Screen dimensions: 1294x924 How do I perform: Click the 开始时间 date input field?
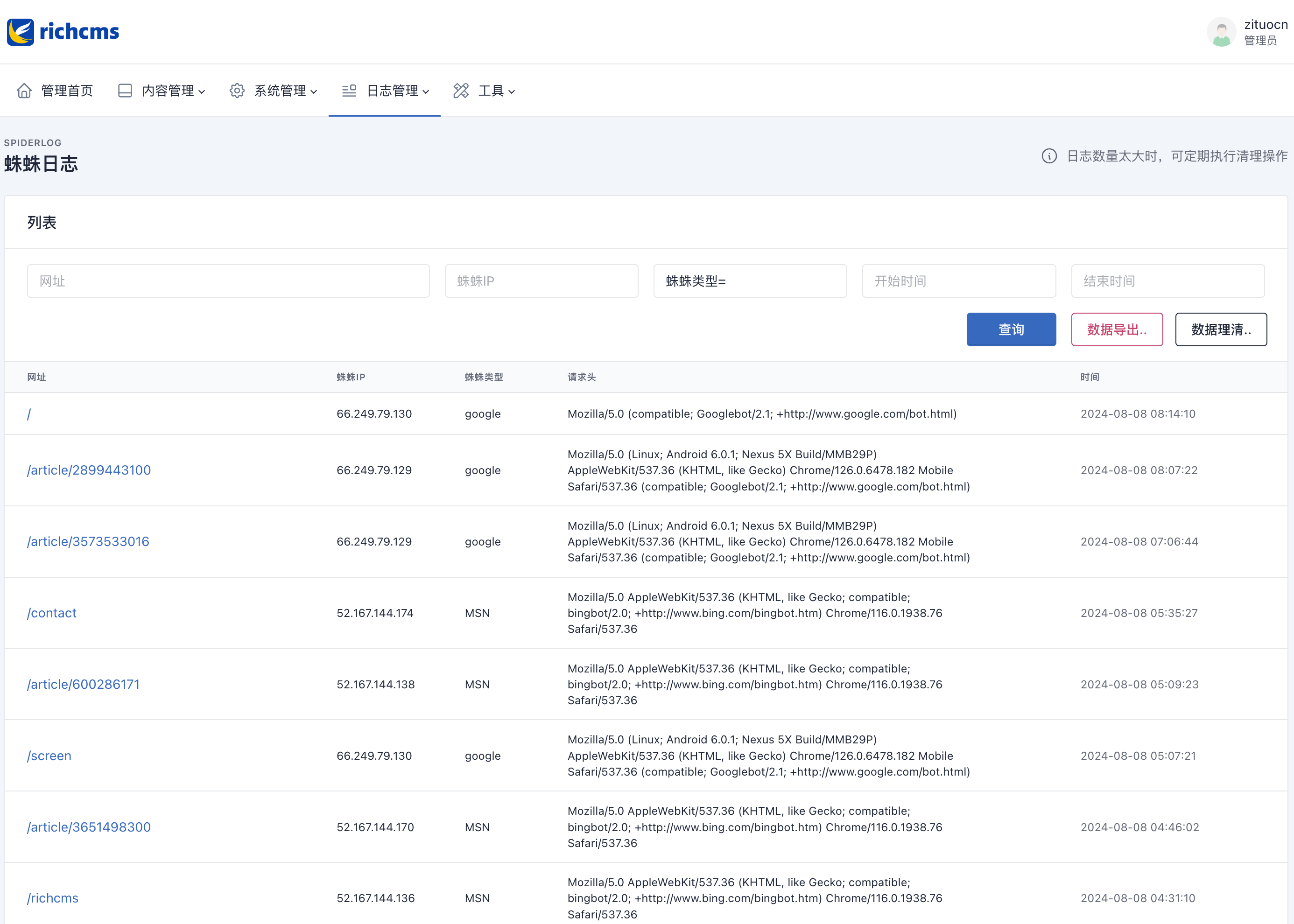pyautogui.click(x=958, y=281)
